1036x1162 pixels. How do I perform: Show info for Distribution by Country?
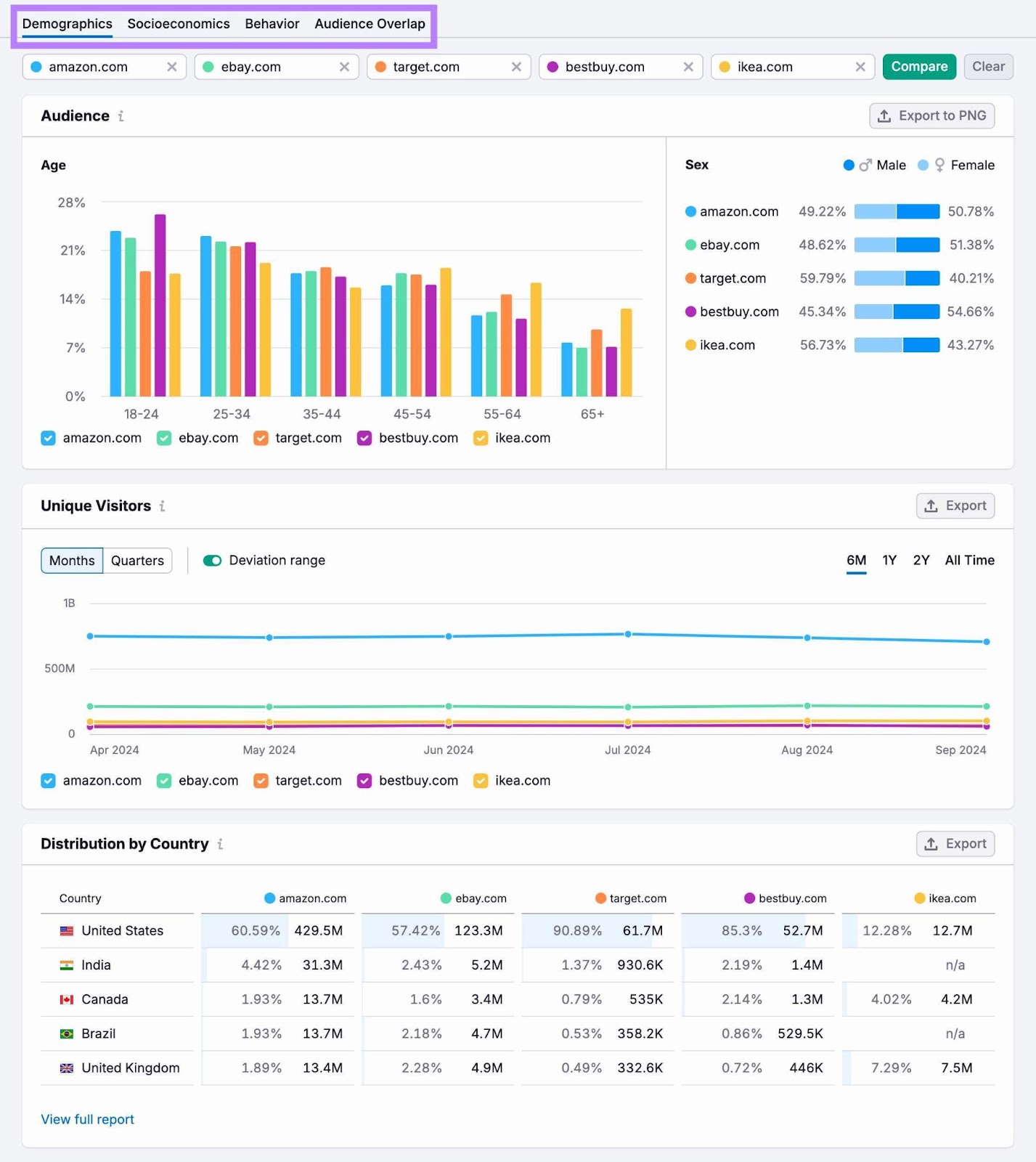(x=220, y=844)
